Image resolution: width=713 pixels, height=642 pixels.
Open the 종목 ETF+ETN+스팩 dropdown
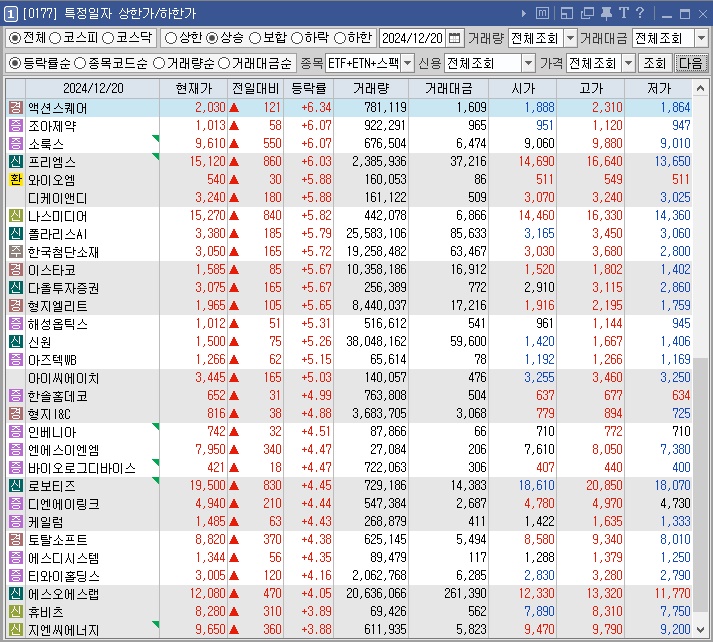click(407, 63)
